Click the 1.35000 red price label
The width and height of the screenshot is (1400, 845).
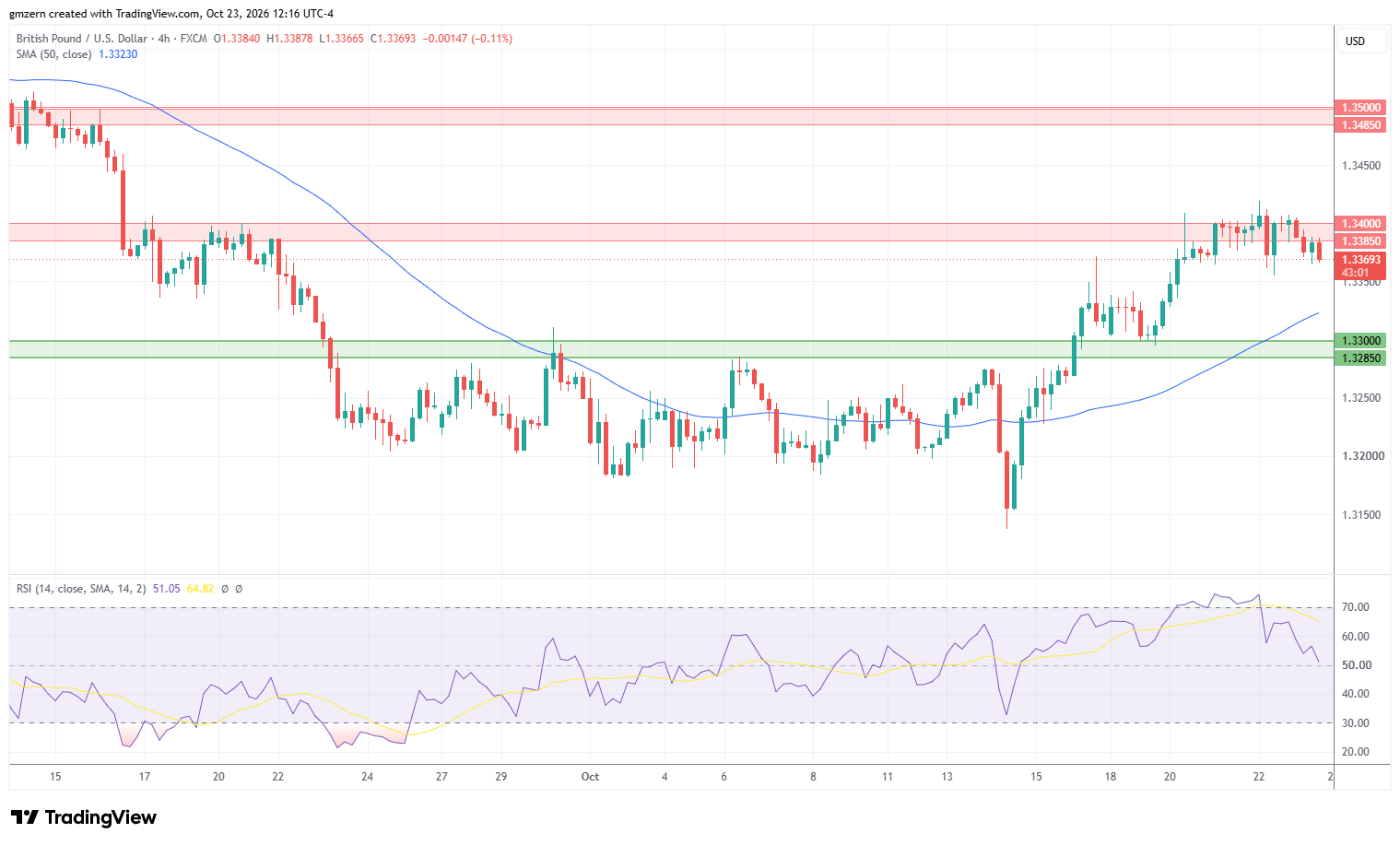tap(1360, 108)
